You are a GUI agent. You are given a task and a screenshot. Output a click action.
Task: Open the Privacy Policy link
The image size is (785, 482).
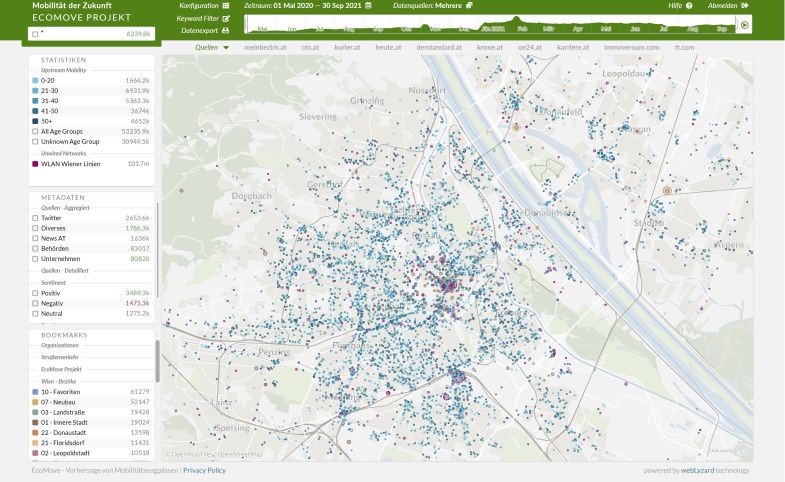204,470
